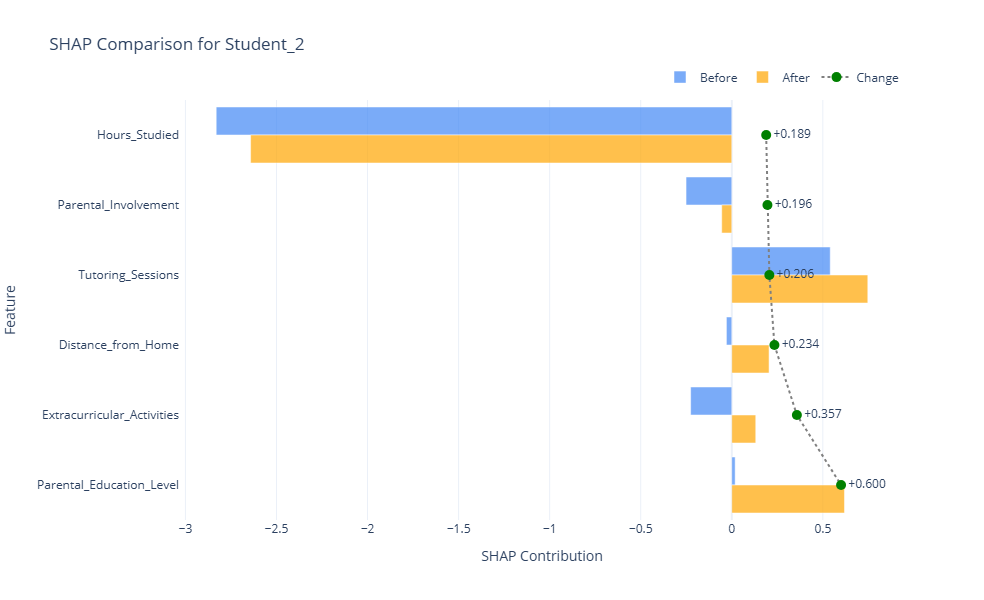The height and width of the screenshot is (600, 984).
Task: Click the green Change marker for Parental_Involvement
Action: click(x=767, y=204)
